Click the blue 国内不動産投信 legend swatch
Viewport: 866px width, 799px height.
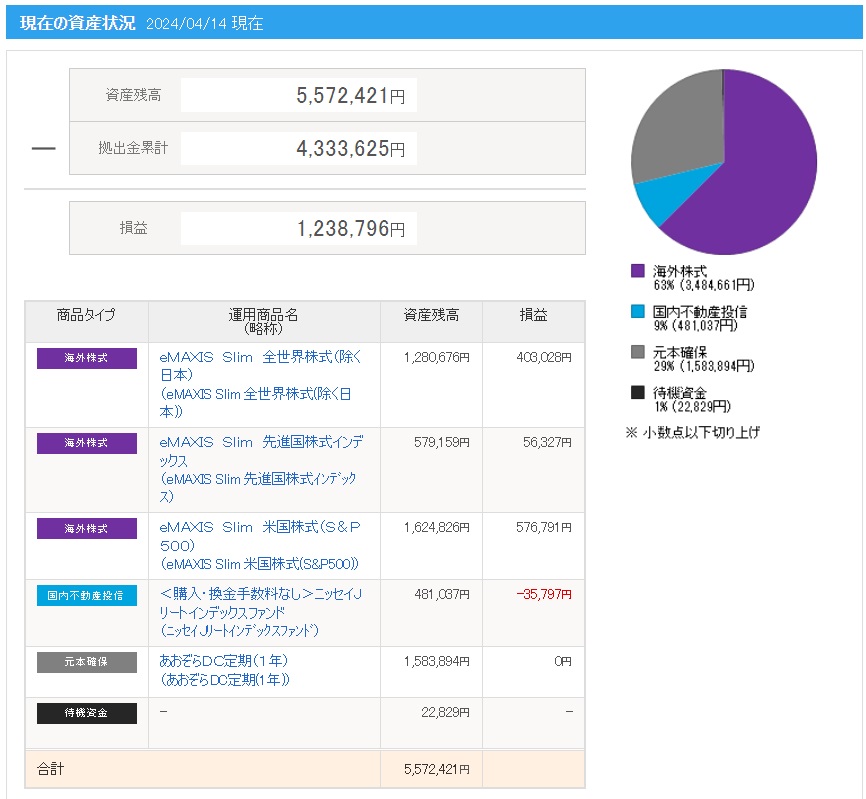pos(638,312)
